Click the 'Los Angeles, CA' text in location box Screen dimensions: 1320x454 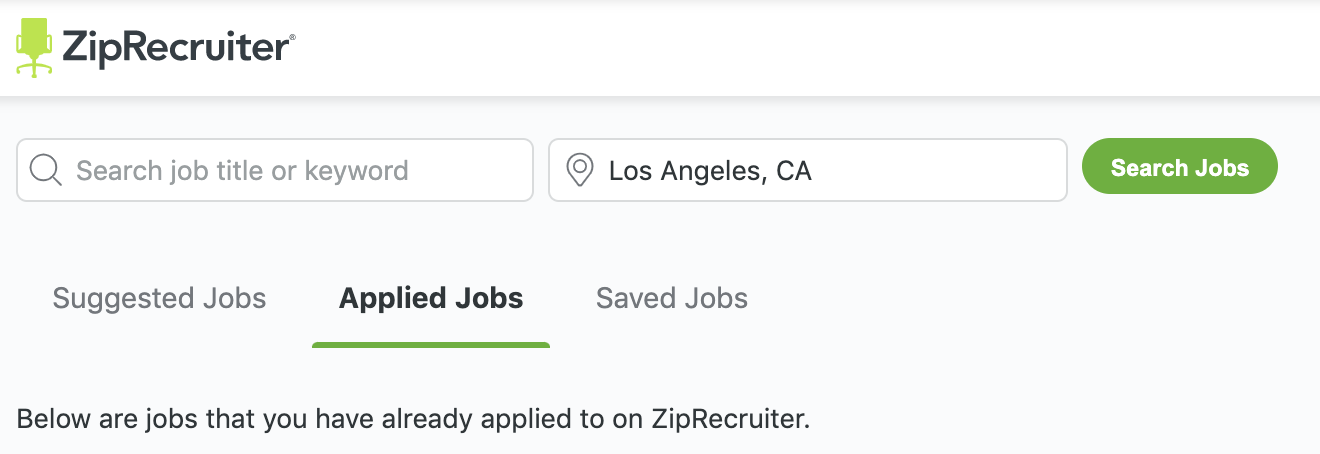click(710, 171)
